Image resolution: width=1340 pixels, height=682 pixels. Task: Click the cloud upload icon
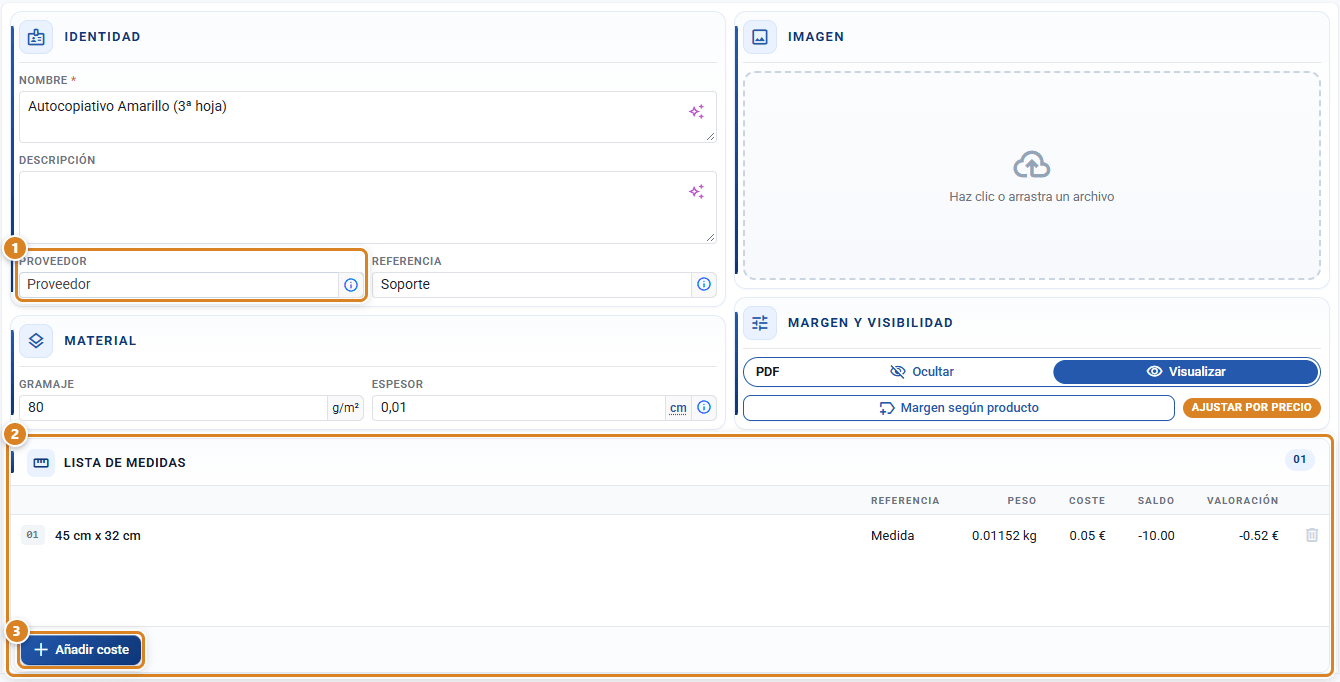[1032, 165]
